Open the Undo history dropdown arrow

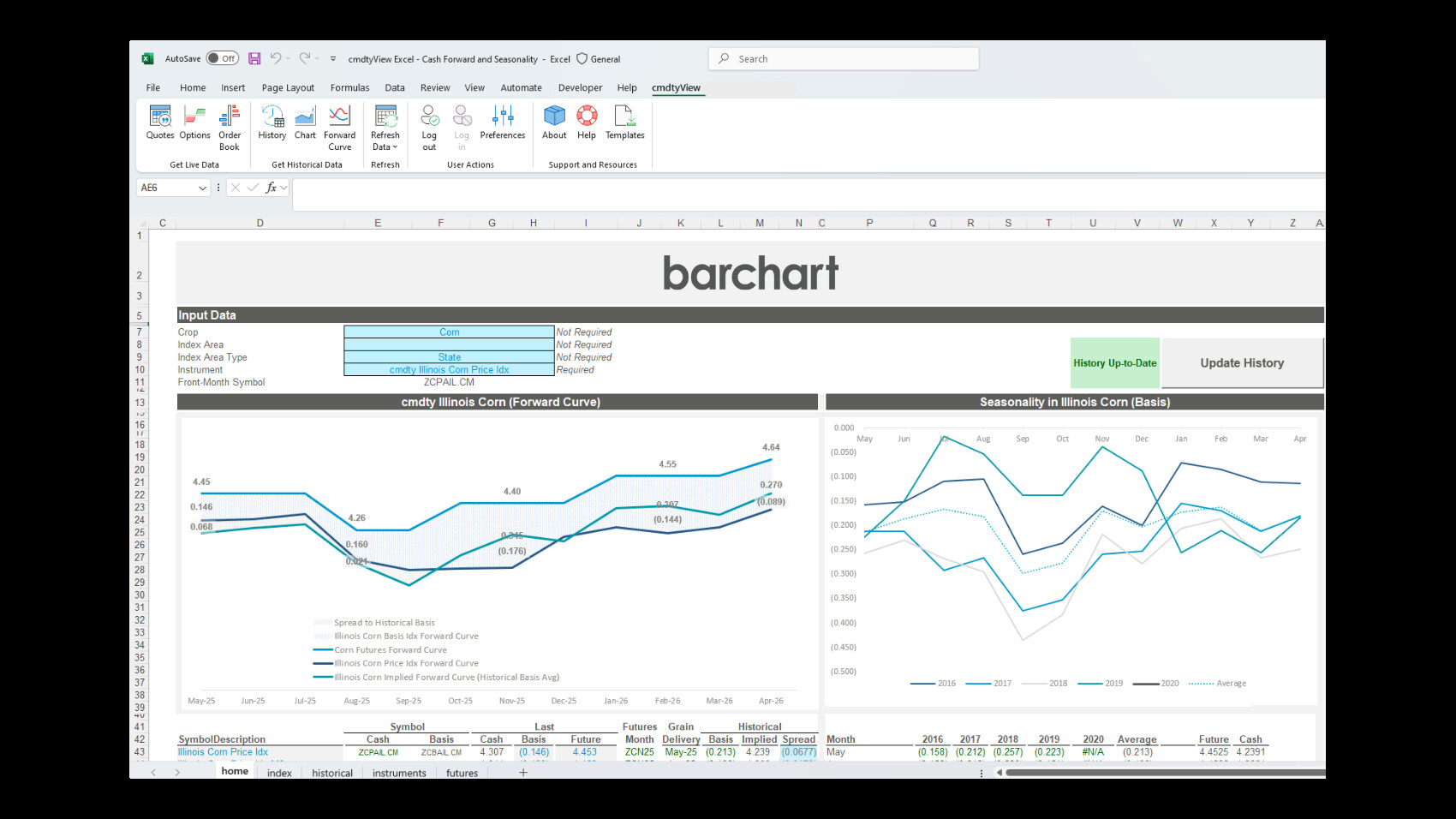[289, 58]
